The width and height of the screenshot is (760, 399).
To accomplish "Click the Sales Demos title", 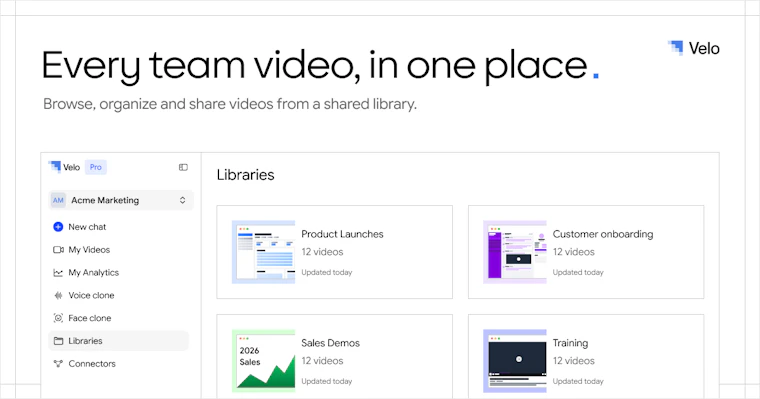I will click(331, 343).
